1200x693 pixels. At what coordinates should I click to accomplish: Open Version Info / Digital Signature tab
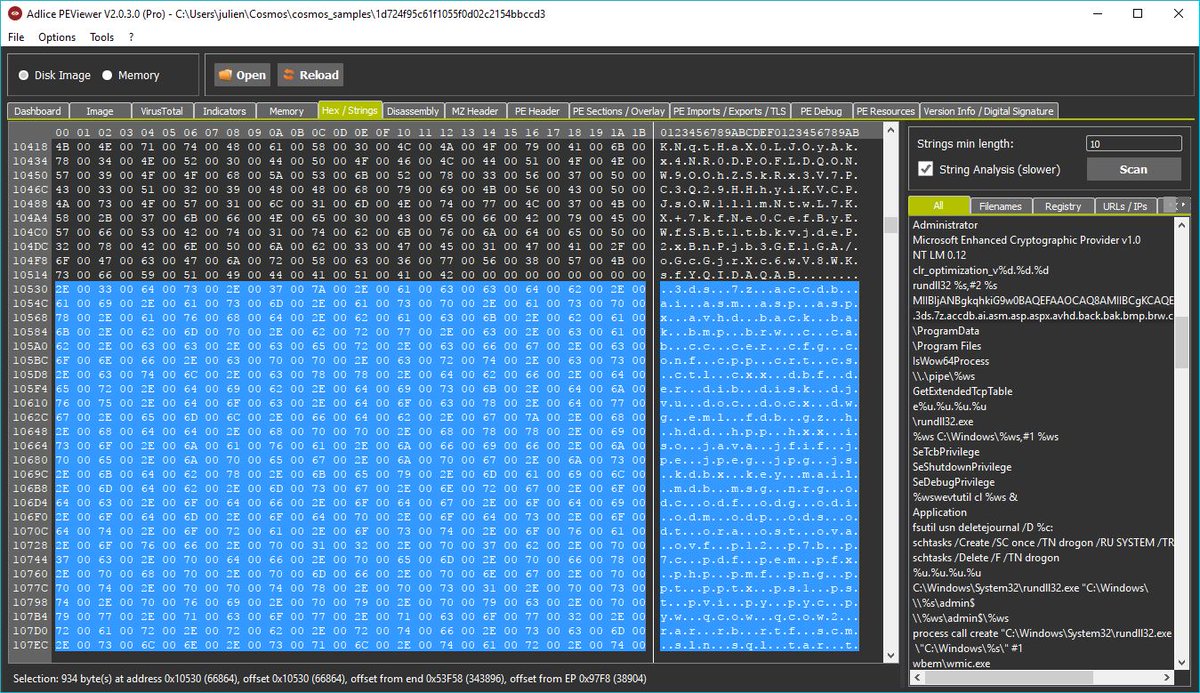point(988,111)
